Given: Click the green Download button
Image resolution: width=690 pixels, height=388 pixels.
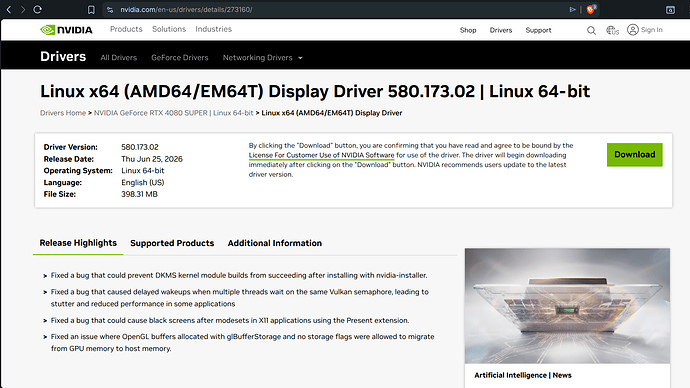Looking at the screenshot, I should coord(634,154).
